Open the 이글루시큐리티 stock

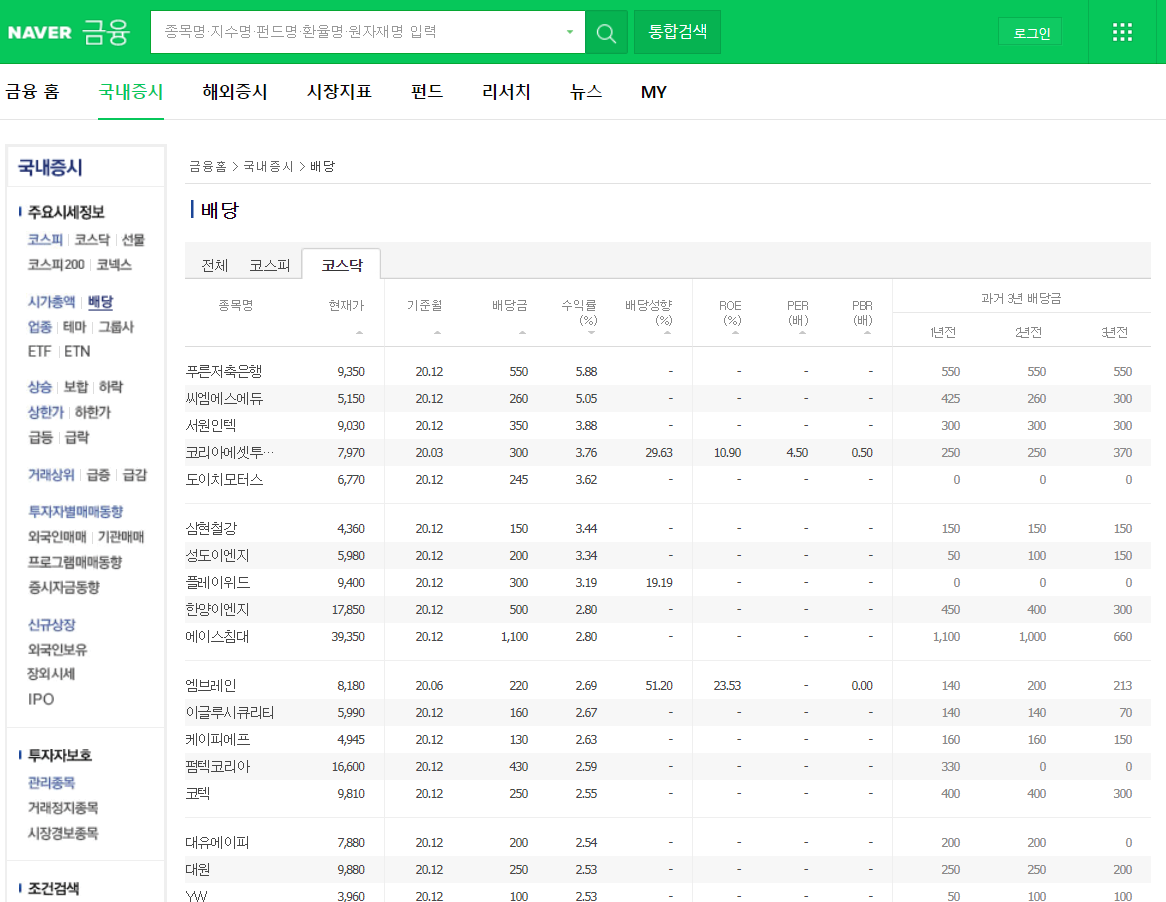230,712
